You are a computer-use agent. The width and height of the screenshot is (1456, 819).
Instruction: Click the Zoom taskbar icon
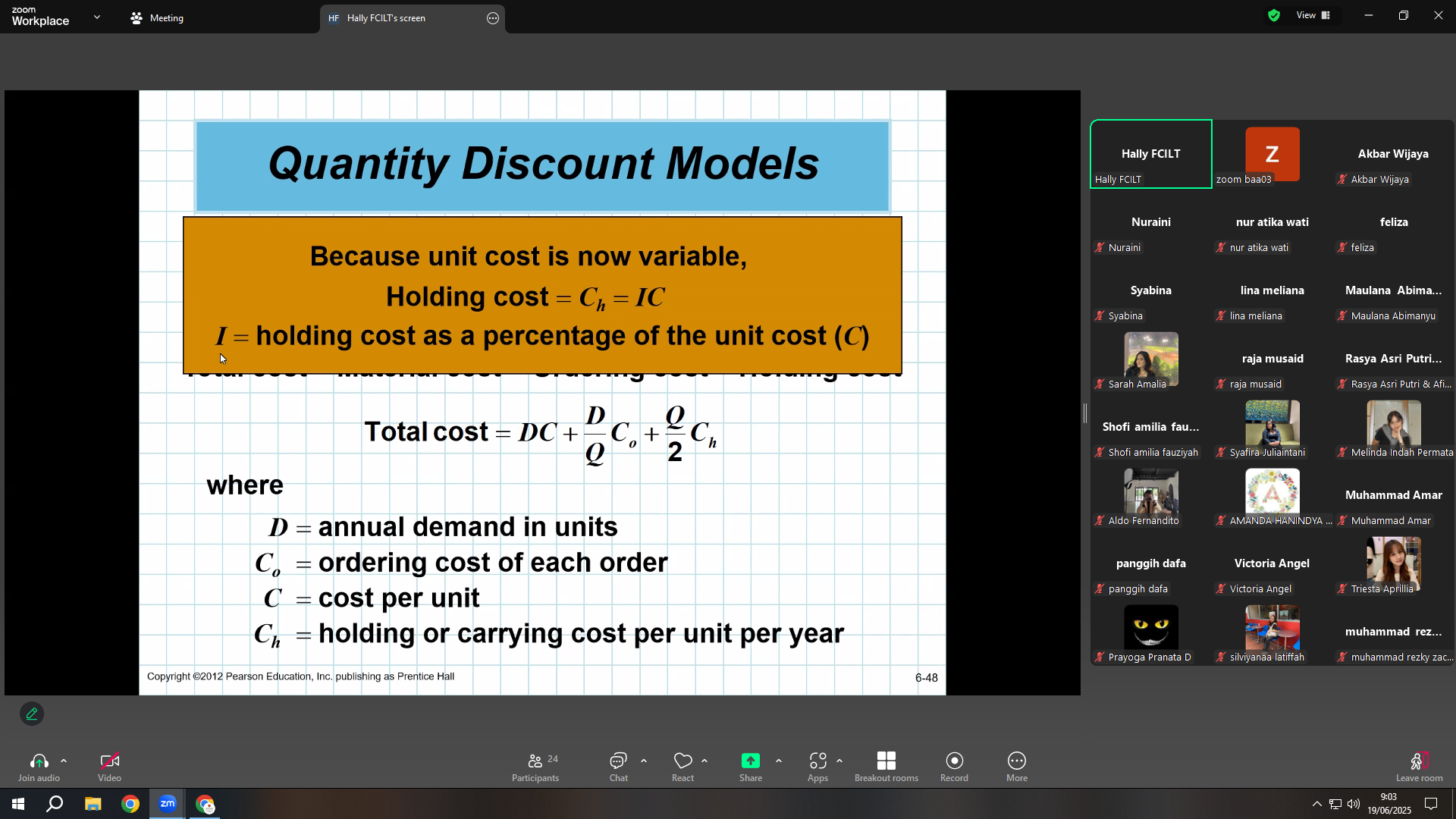[x=168, y=804]
